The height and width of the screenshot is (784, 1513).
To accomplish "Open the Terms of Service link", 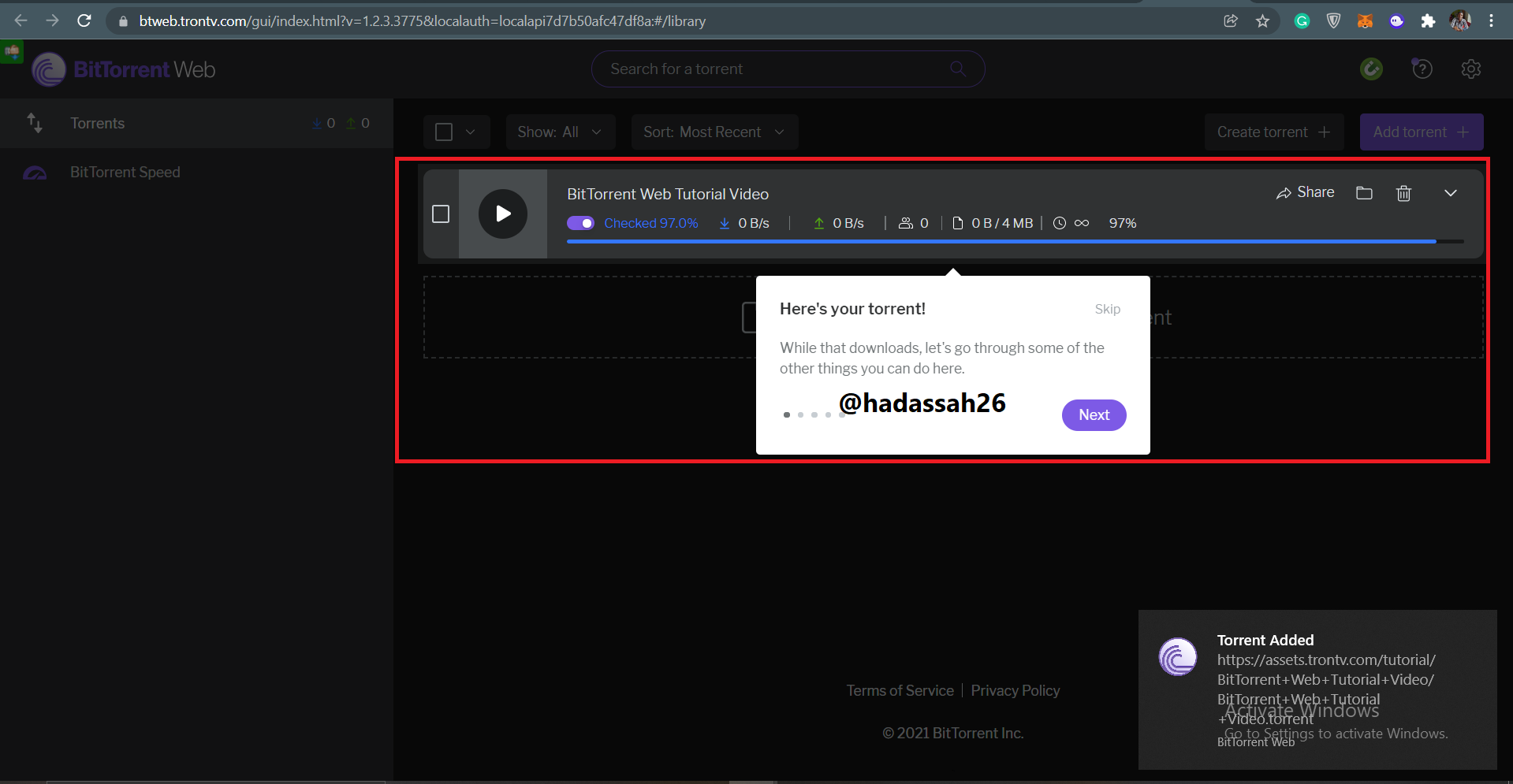I will 900,690.
